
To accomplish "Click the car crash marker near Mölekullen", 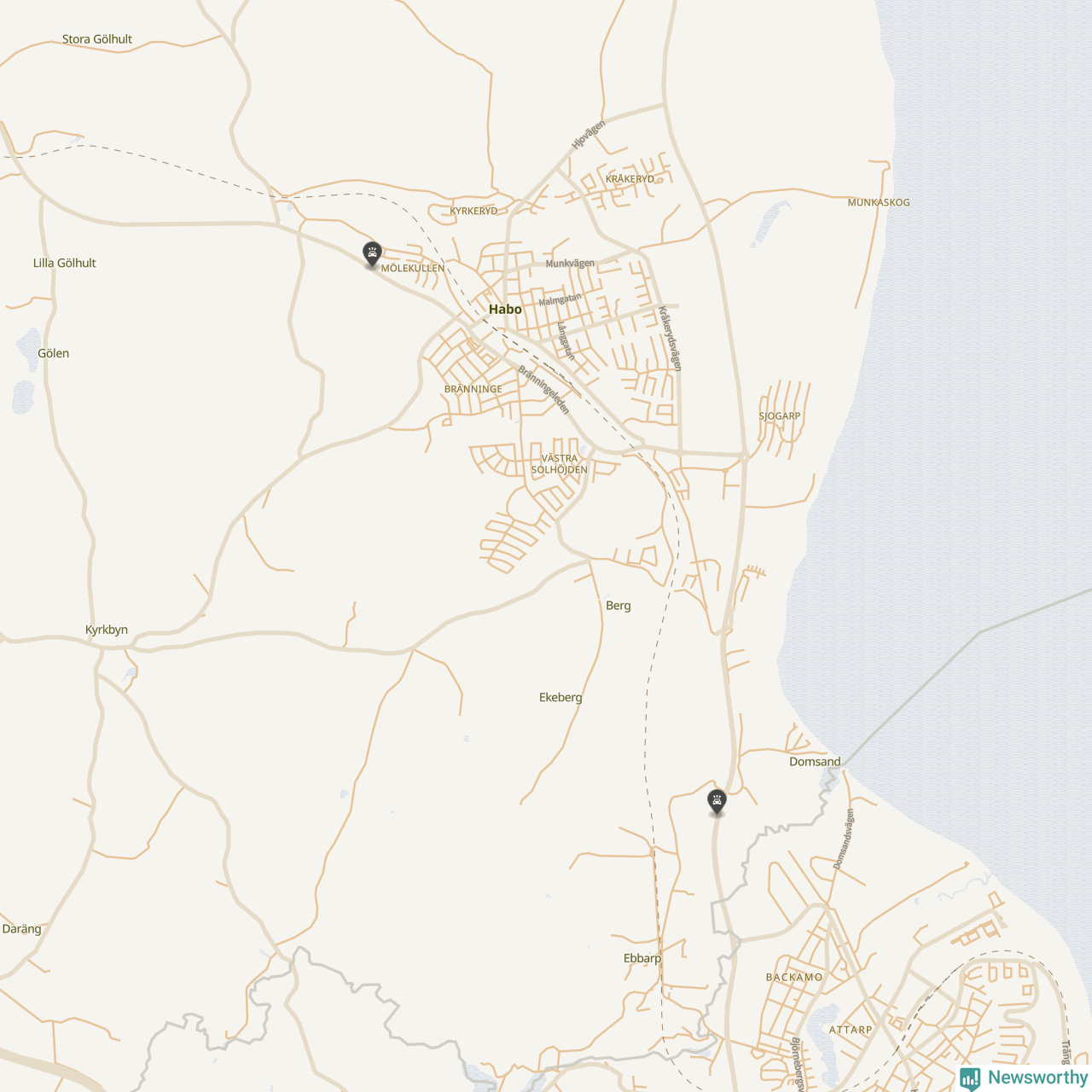I will coord(371,253).
